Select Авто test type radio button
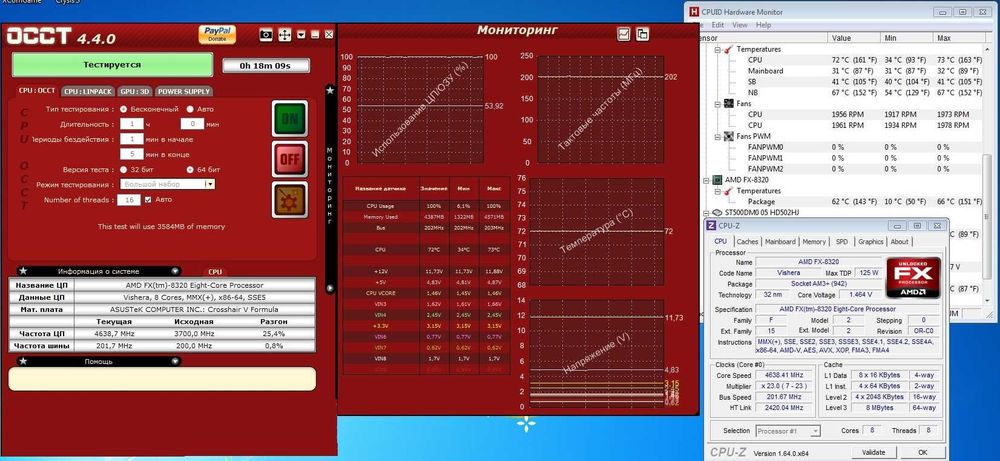This screenshot has height=461, width=1000. 190,109
